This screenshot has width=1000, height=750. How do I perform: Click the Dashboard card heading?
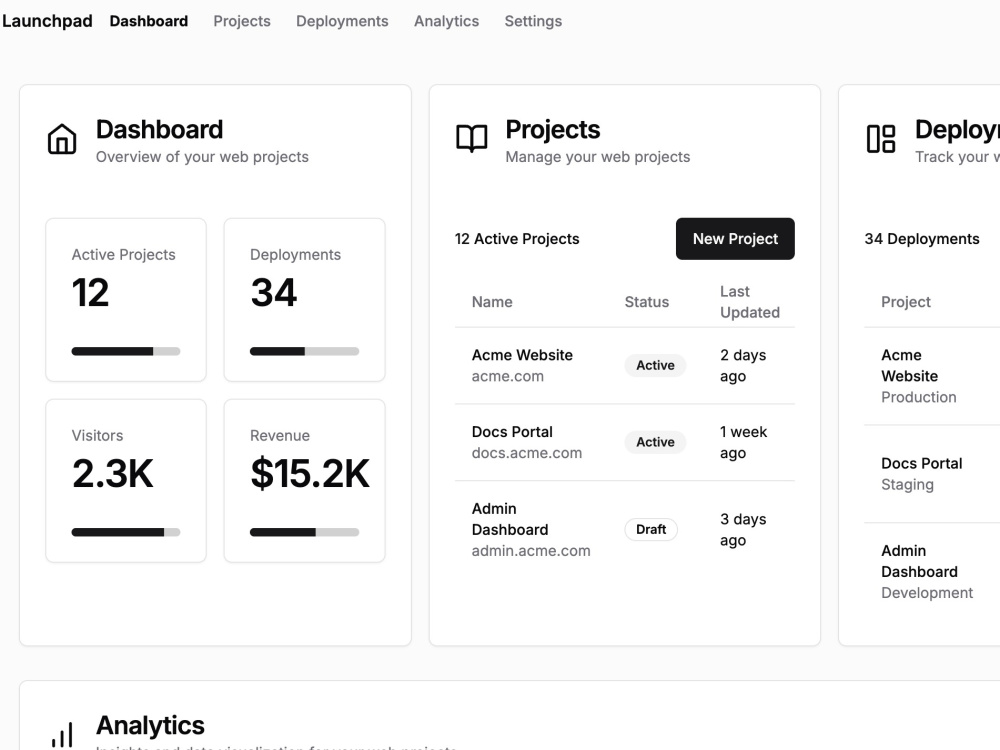coord(159,129)
